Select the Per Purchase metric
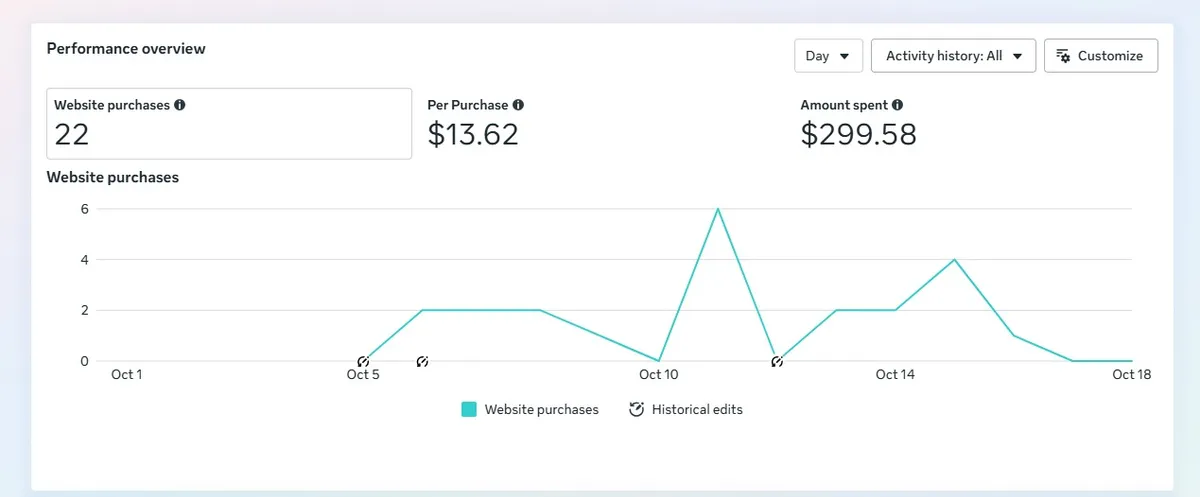The image size is (1200, 497). click(x=476, y=124)
